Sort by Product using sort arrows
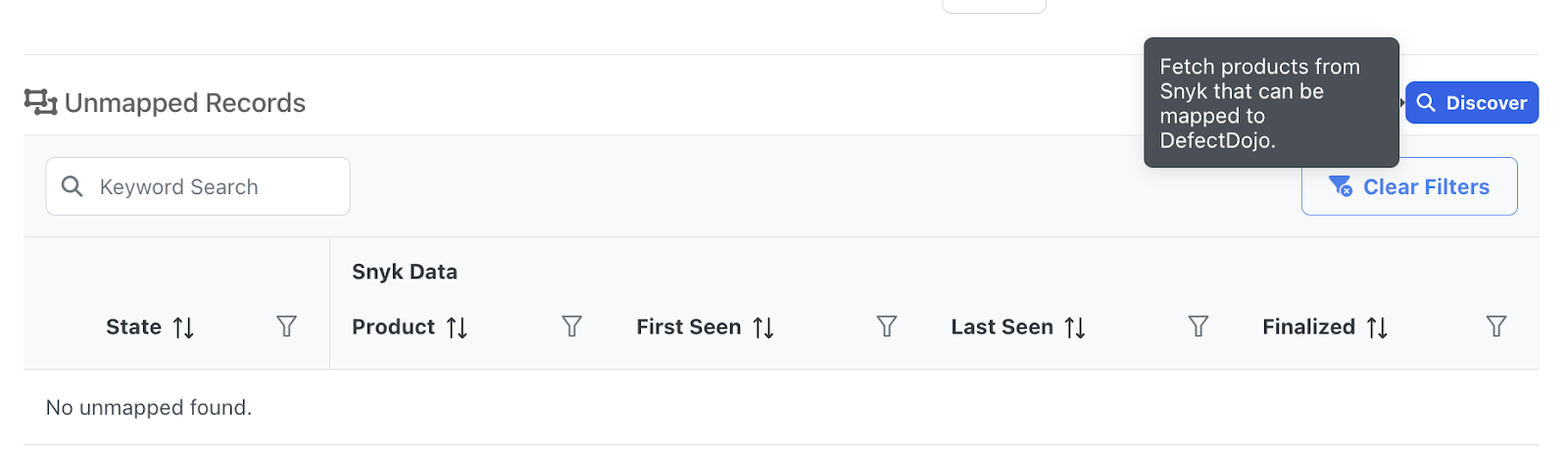Viewport: 1568px width, 458px height. click(x=457, y=328)
